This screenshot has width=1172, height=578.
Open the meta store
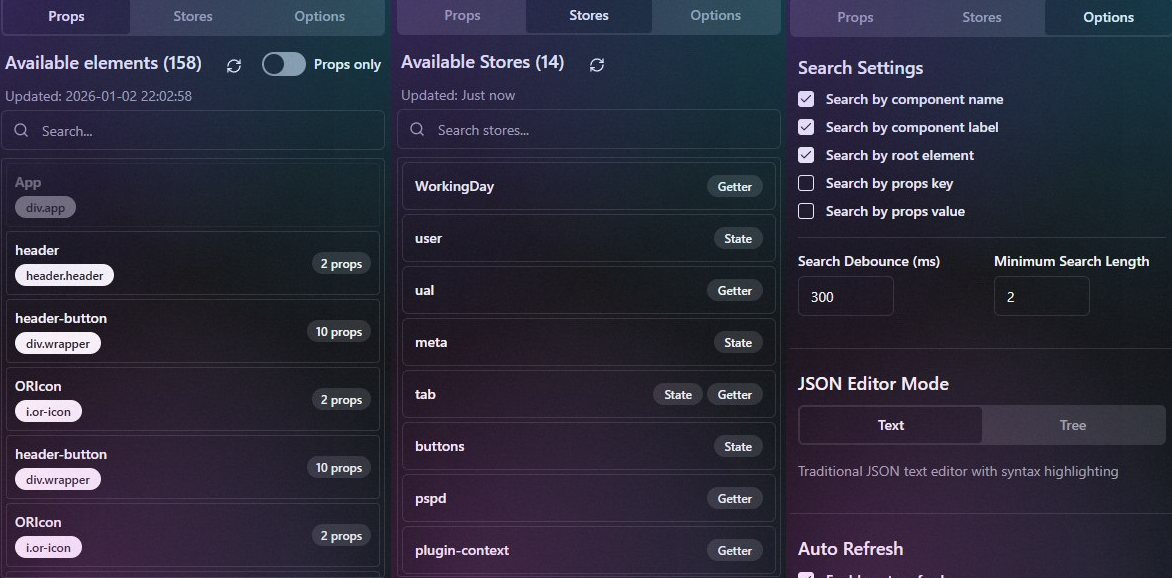589,342
